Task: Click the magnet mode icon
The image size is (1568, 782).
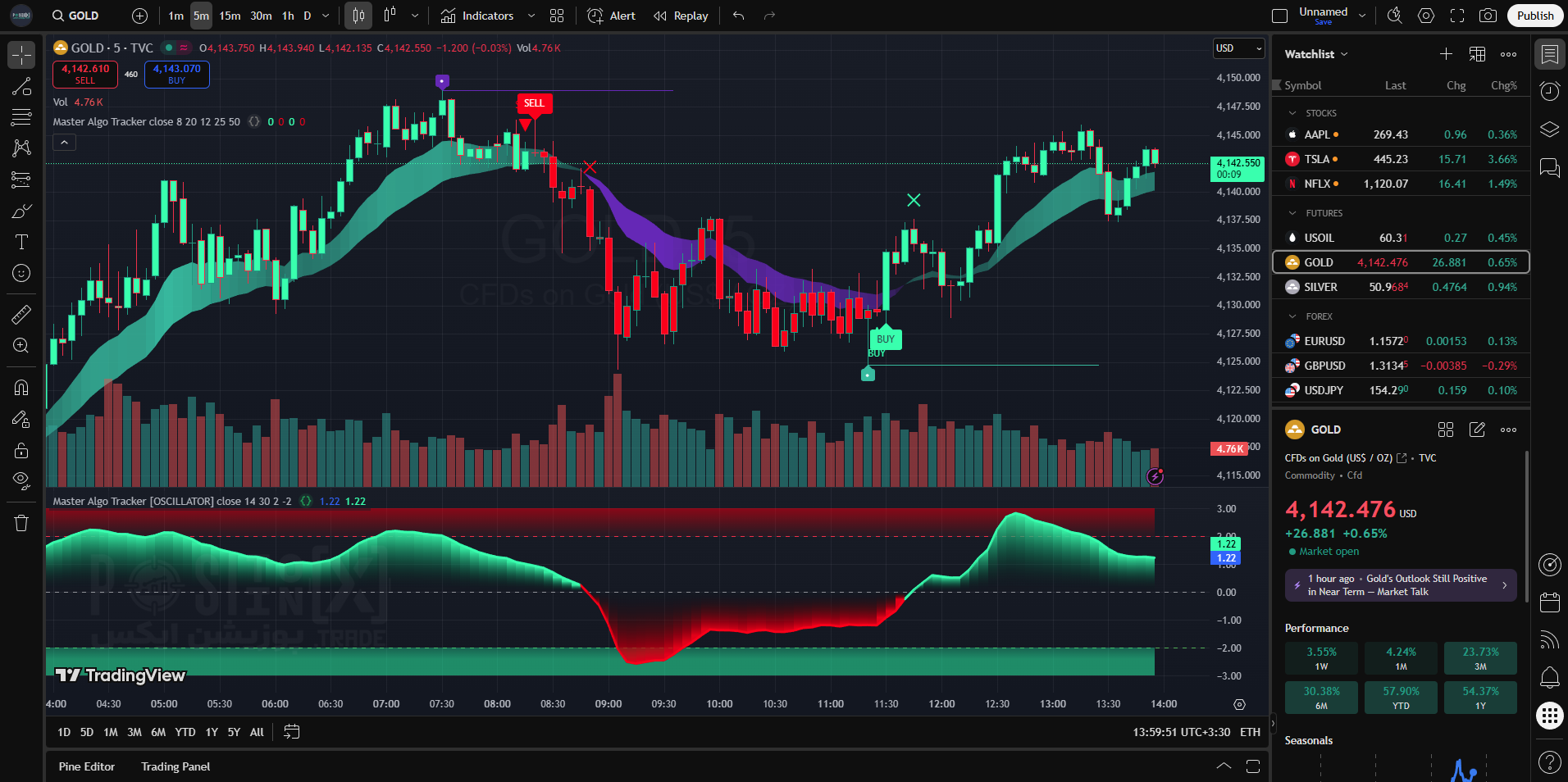Action: [21, 388]
